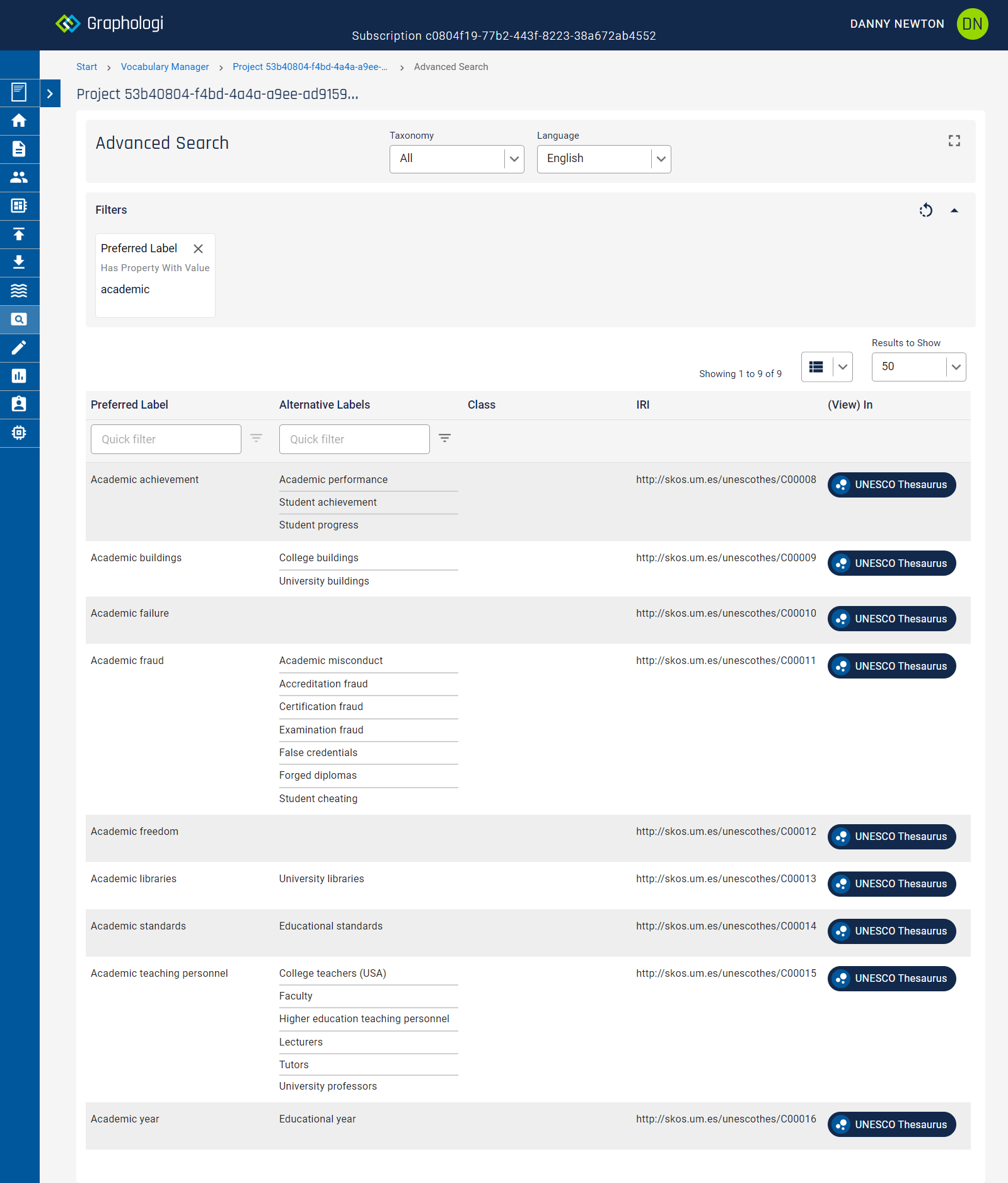Click the College buildings alternative label
Image resolution: width=1008 pixels, height=1183 pixels.
tap(319, 558)
